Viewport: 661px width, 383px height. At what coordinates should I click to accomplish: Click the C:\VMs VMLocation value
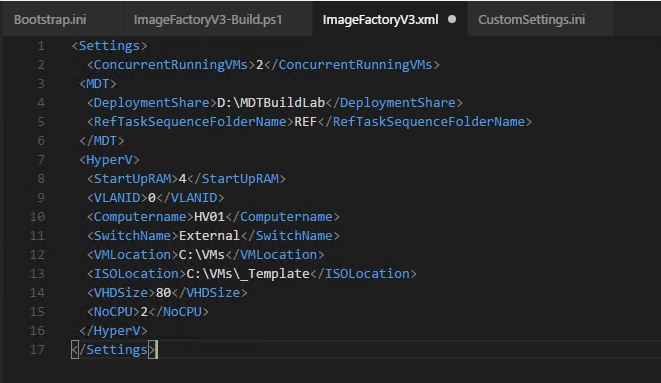coord(202,254)
